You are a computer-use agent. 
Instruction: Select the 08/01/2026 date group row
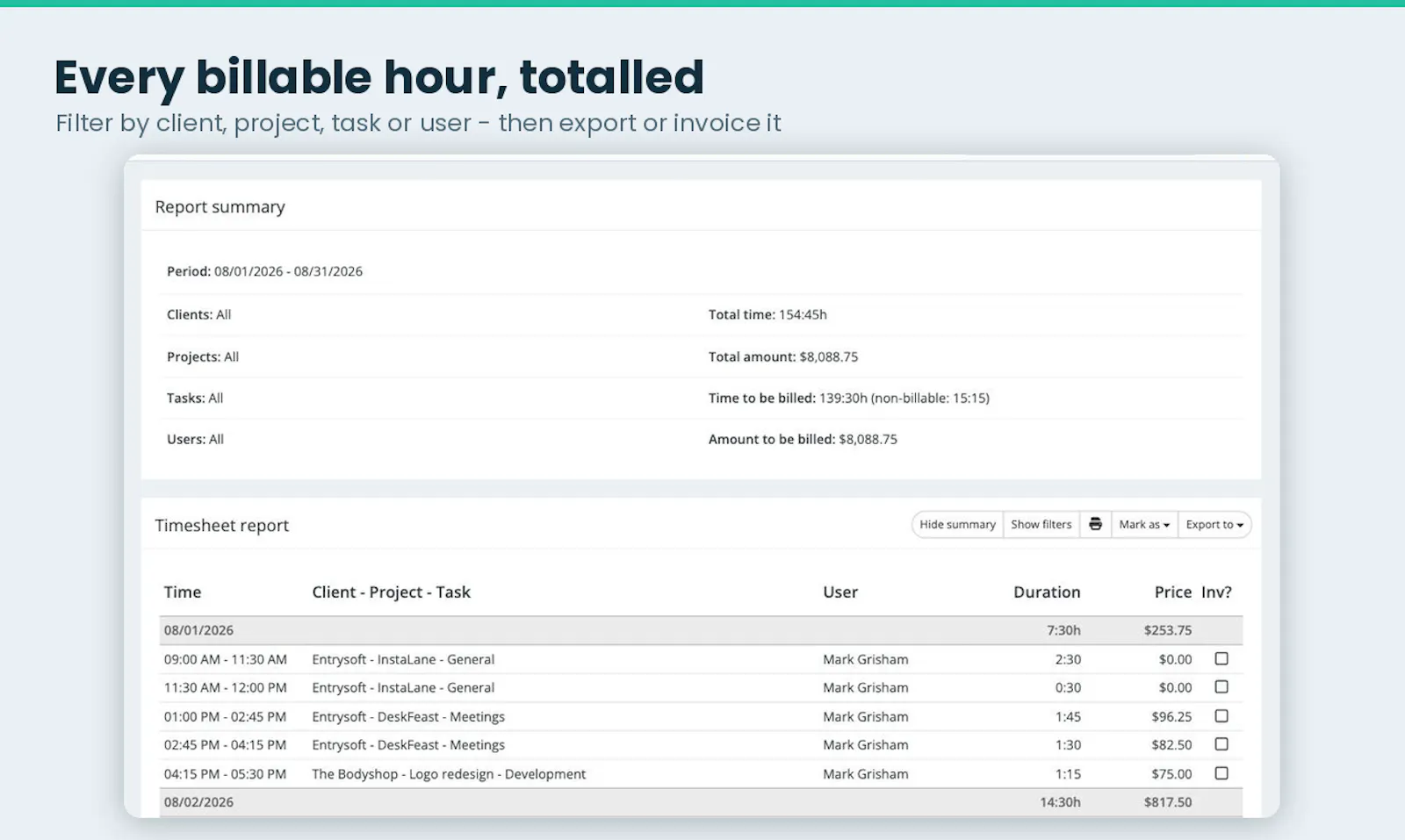pos(701,630)
